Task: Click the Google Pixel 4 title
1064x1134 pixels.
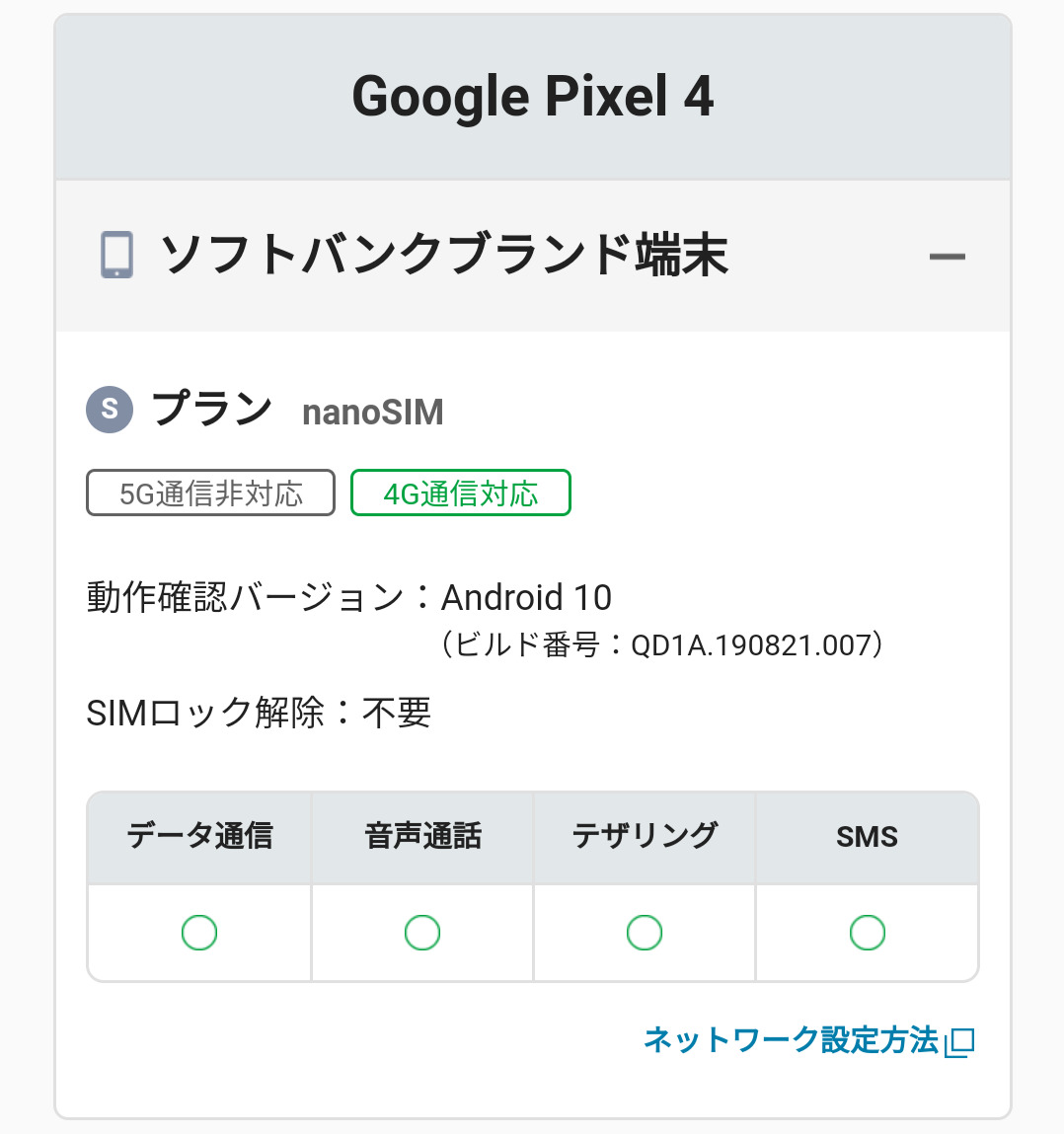Action: pos(533,97)
